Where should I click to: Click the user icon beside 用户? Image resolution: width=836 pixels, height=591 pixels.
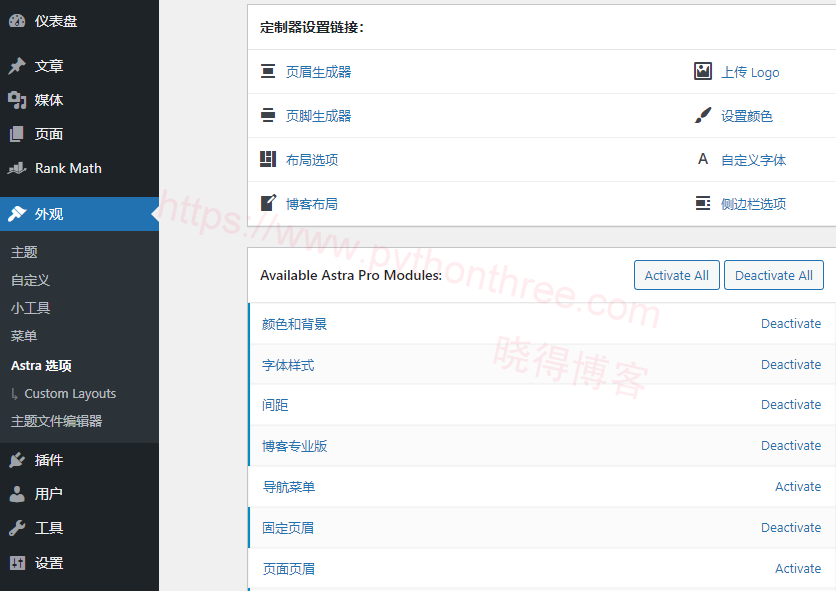click(17, 494)
